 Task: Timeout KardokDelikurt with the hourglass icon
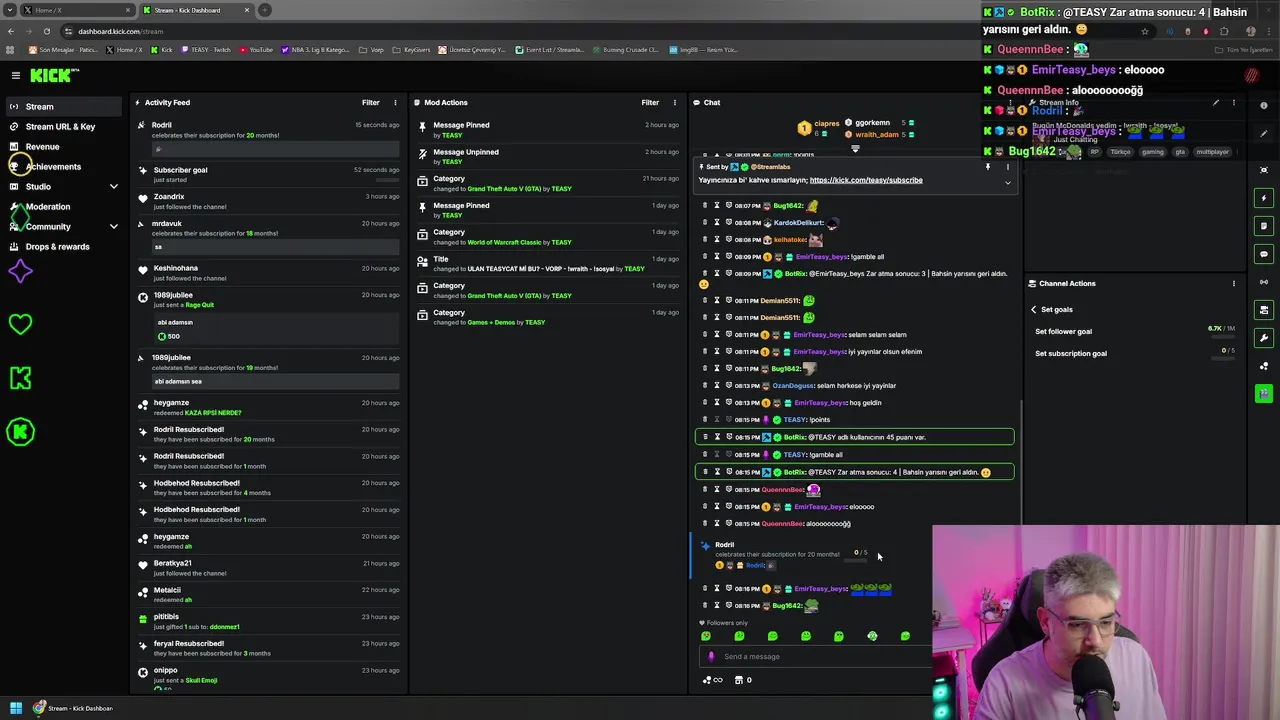[717, 222]
